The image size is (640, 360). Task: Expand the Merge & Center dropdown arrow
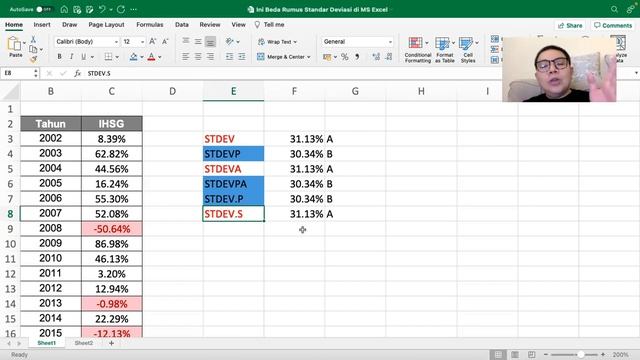coord(309,57)
